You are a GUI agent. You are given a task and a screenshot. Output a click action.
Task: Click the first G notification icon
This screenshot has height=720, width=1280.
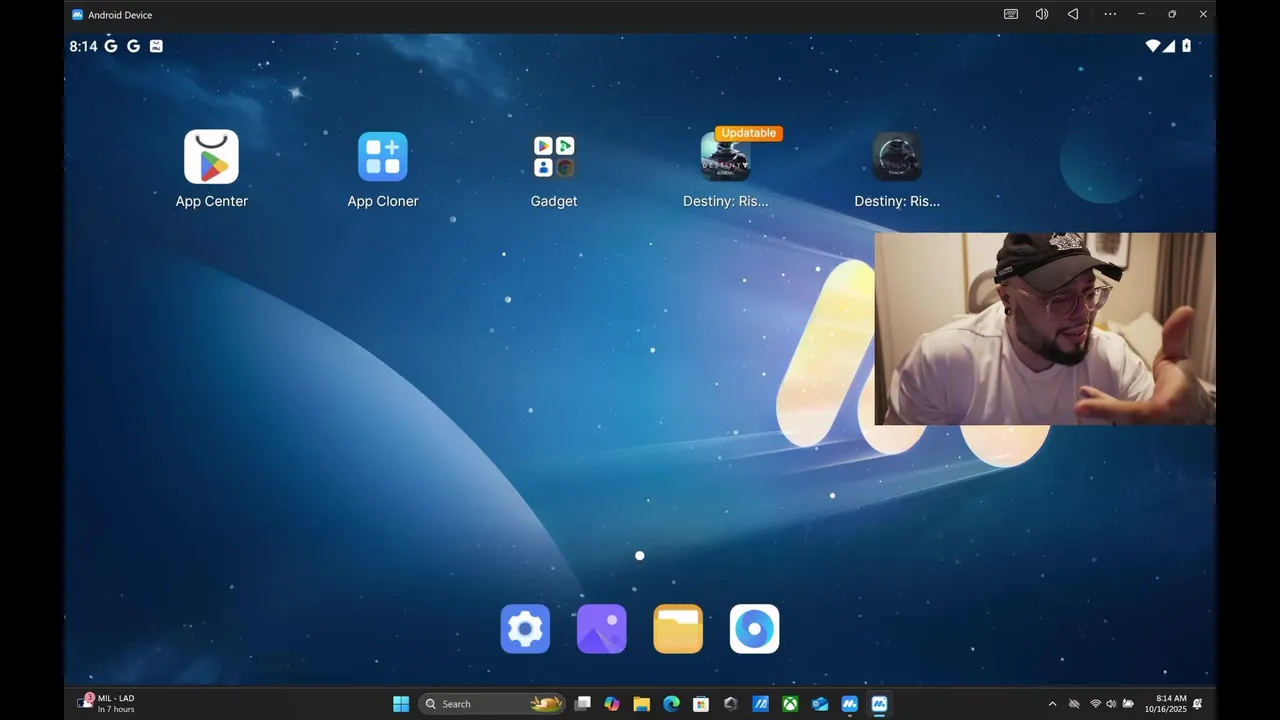point(111,46)
